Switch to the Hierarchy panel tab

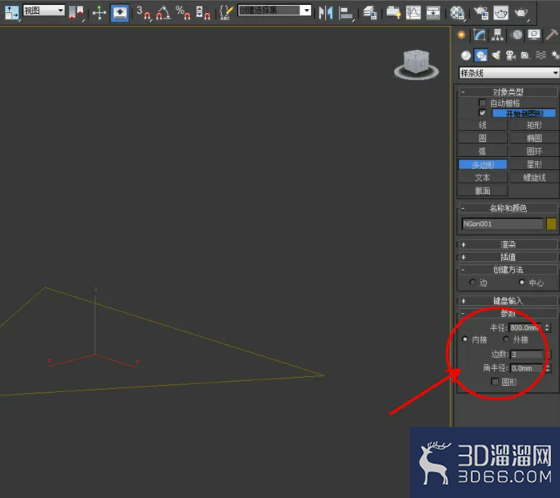(498, 35)
